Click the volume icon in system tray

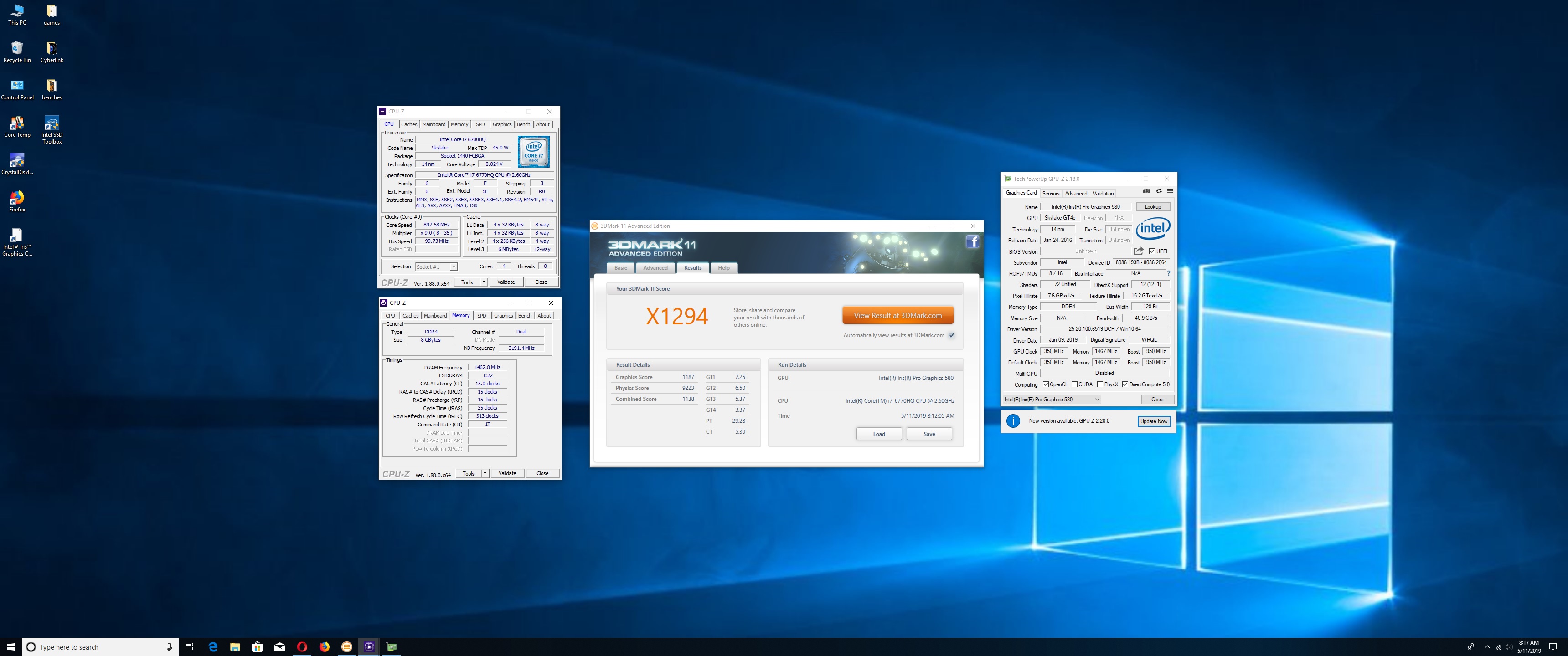tap(1510, 647)
